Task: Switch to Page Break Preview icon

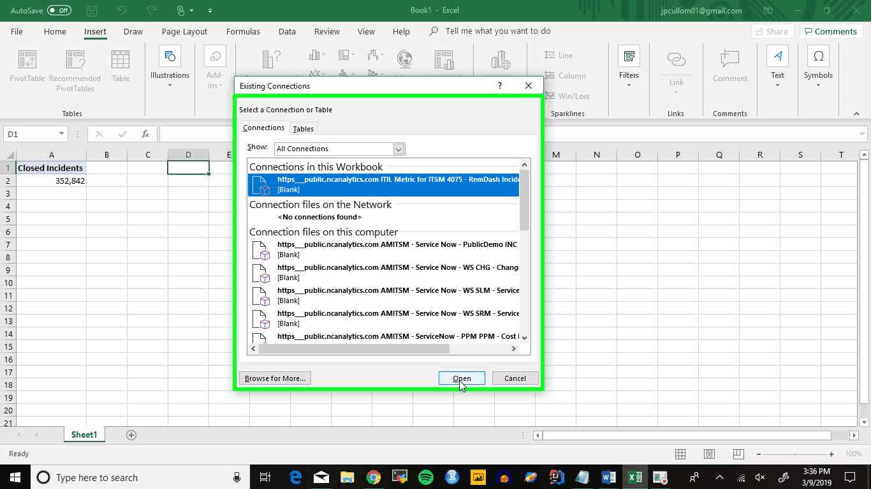Action: [x=738, y=455]
